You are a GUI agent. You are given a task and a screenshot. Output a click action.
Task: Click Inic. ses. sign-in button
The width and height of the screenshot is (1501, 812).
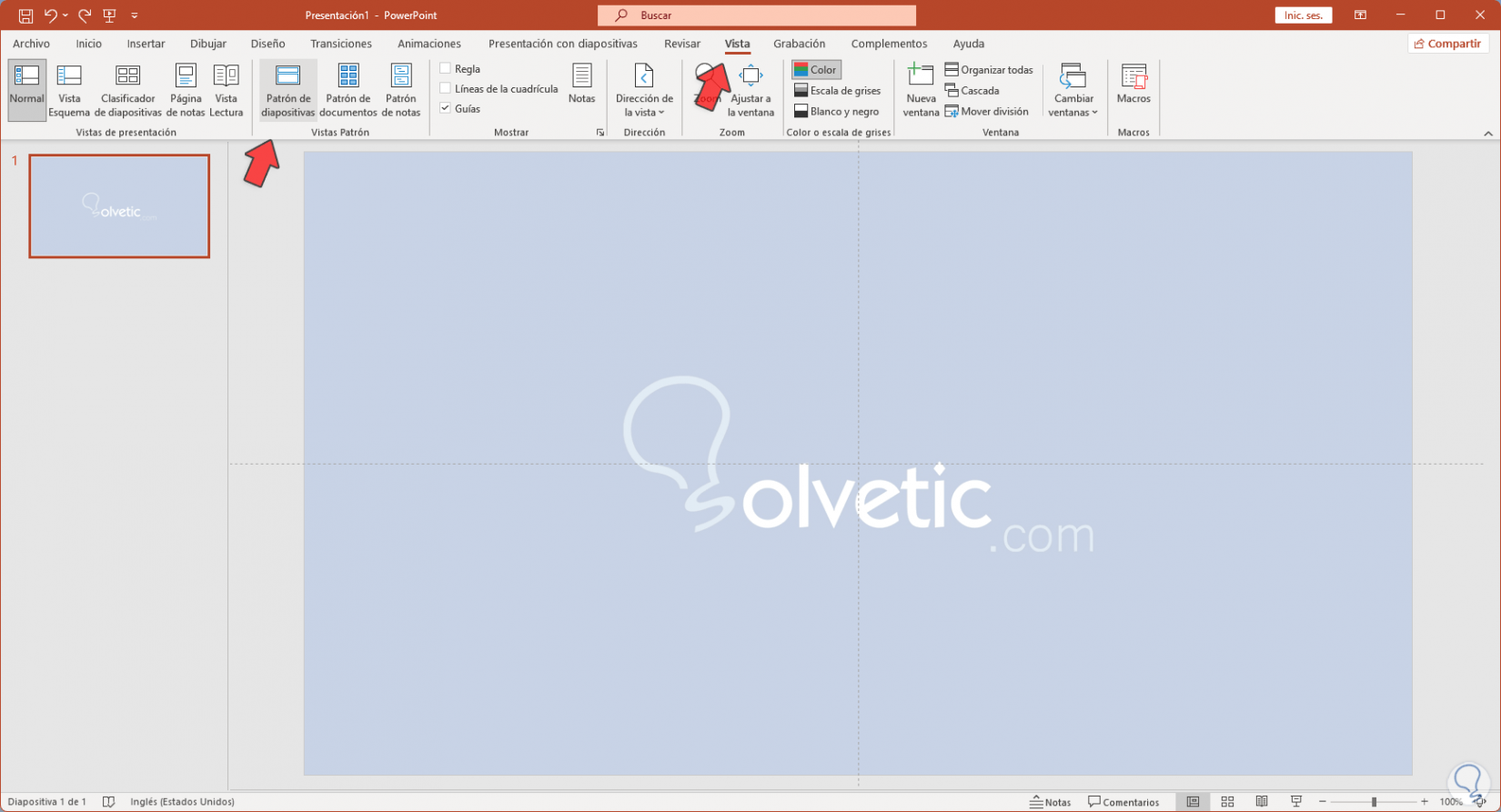click(1304, 15)
